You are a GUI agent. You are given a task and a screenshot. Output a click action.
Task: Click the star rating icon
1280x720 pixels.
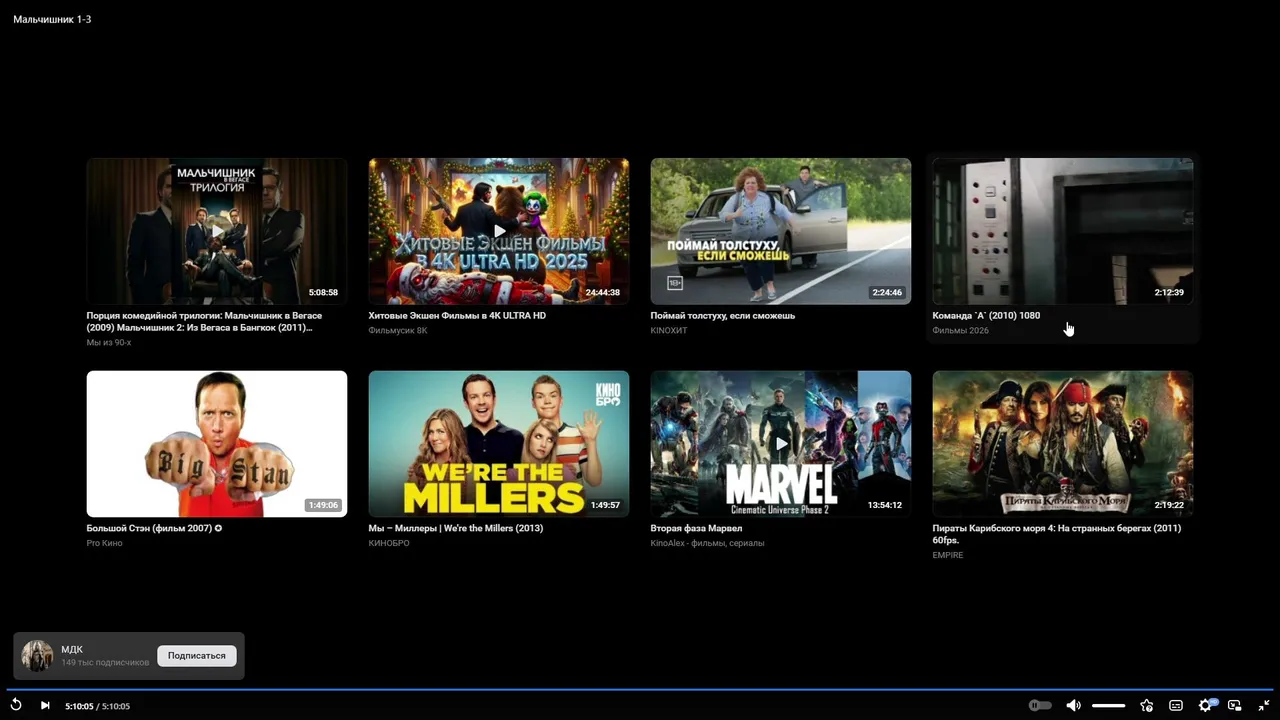(1147, 705)
